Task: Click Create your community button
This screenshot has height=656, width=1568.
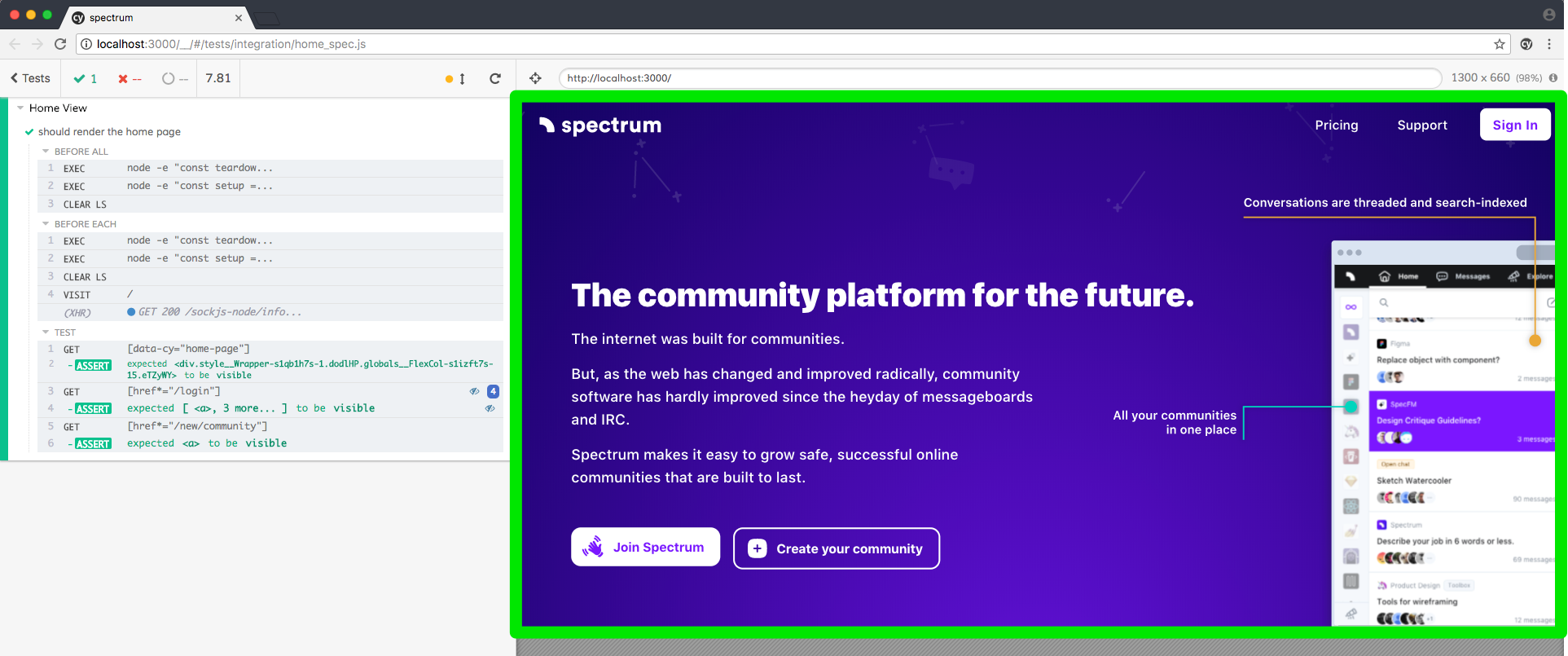Action: click(x=837, y=548)
